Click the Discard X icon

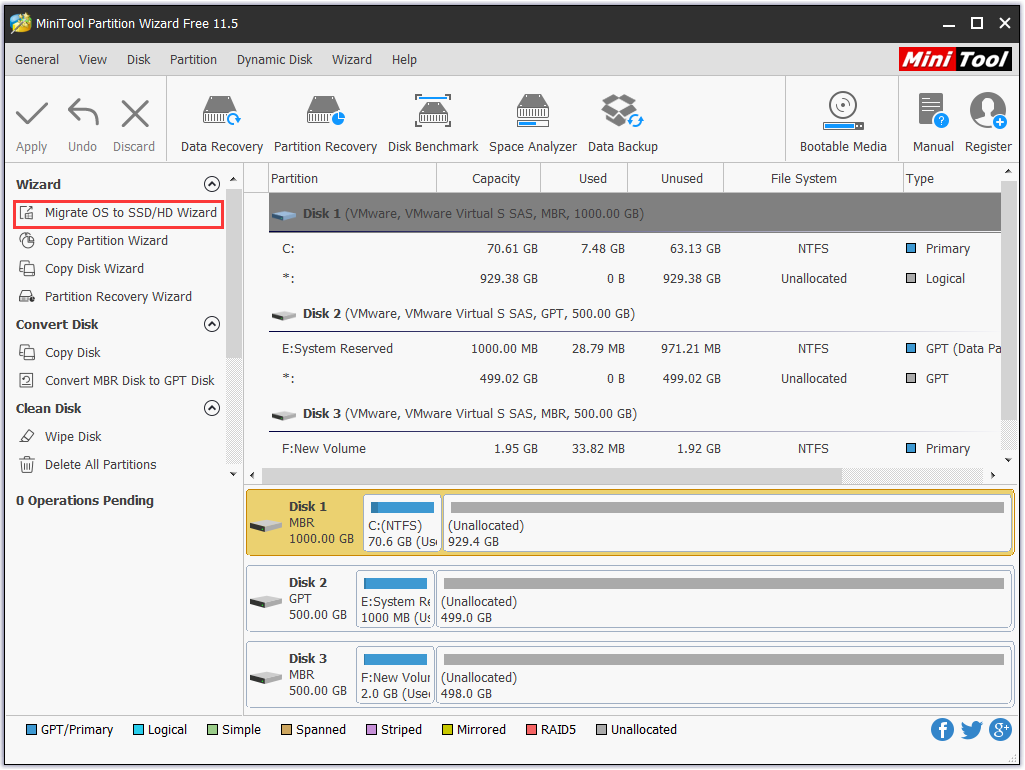(x=135, y=114)
